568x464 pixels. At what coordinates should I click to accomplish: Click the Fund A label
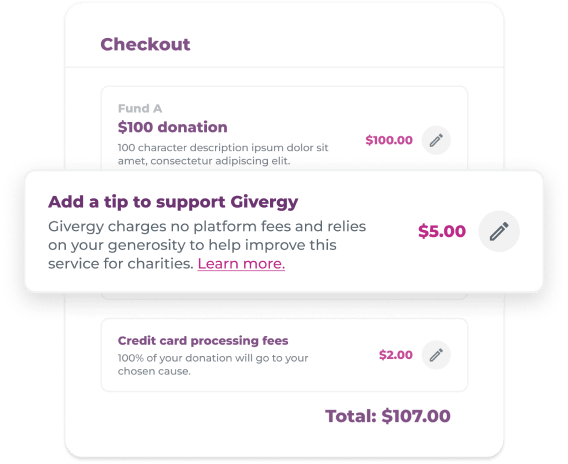click(140, 108)
